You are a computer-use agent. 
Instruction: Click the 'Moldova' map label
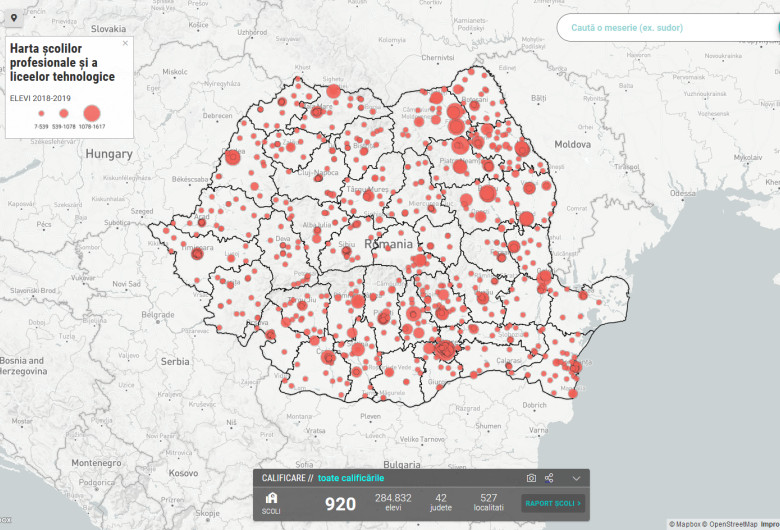(x=573, y=144)
